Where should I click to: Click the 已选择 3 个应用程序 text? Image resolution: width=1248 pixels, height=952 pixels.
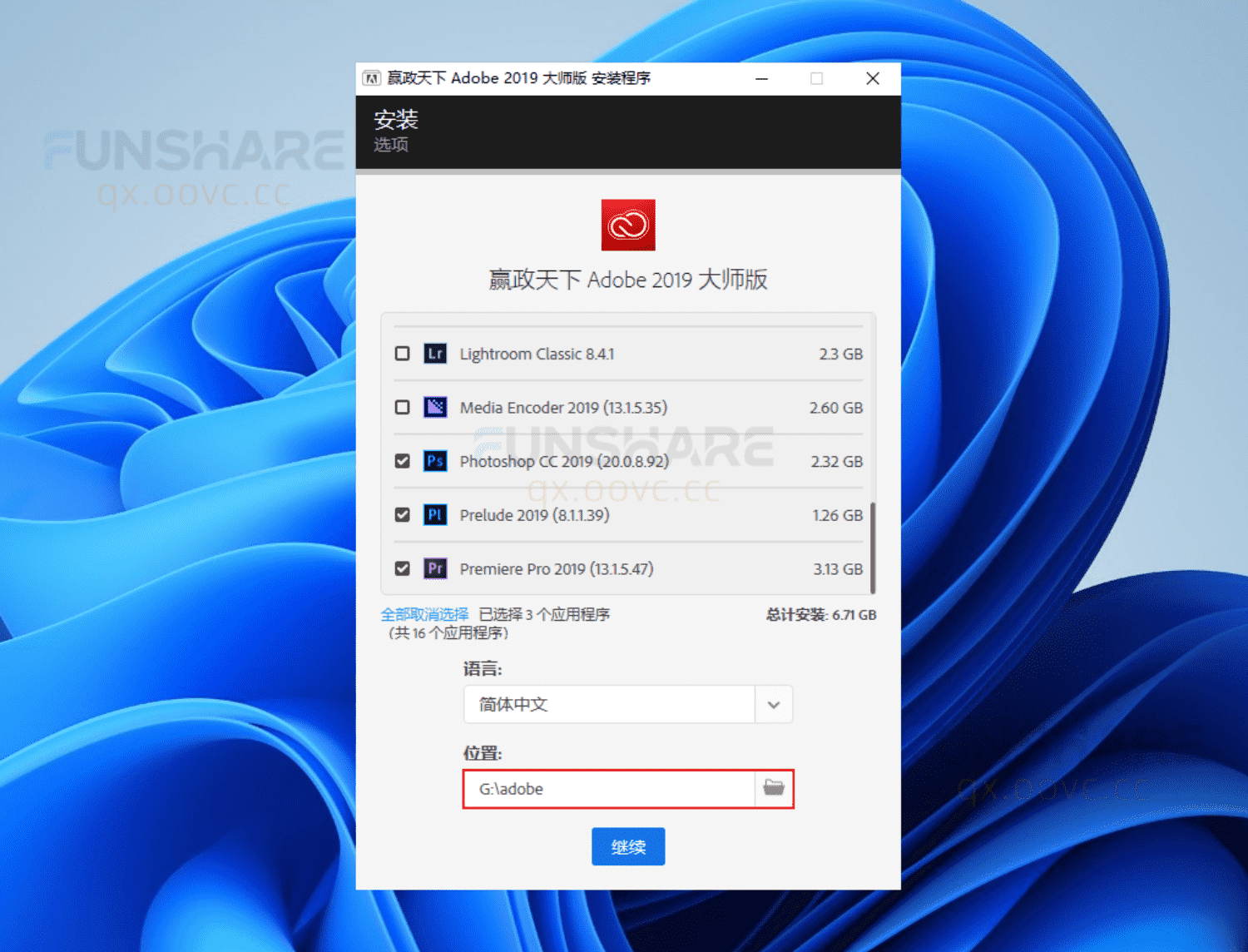tap(544, 614)
